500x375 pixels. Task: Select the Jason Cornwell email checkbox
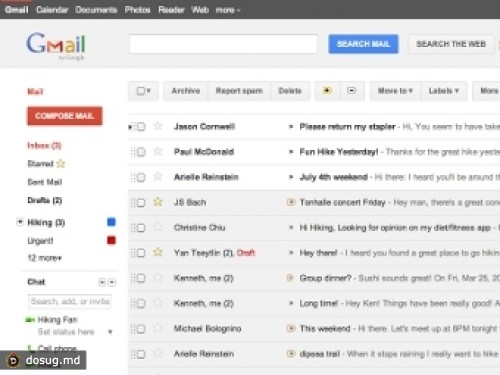(141, 127)
